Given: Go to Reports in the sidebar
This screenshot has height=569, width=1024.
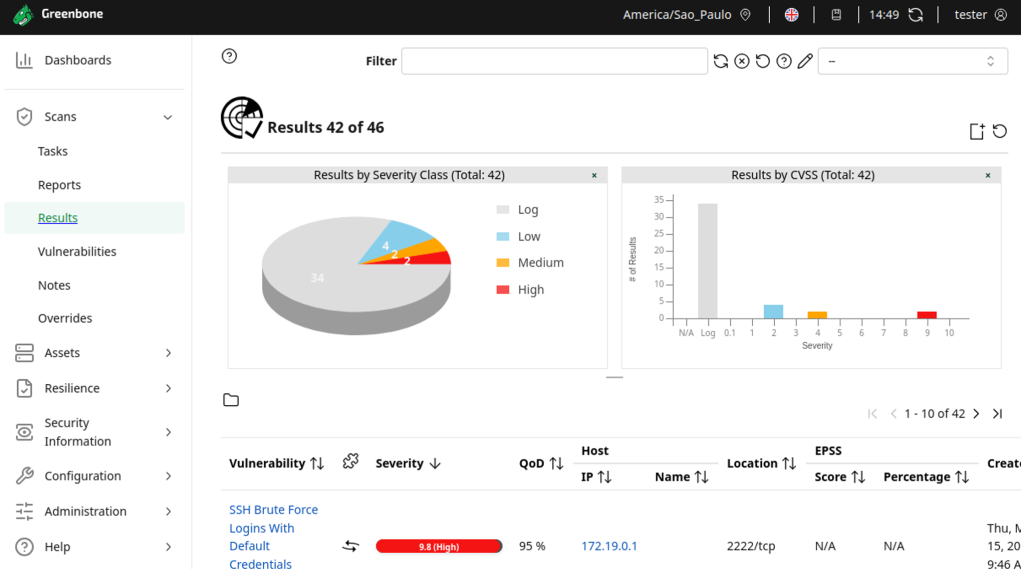Looking at the screenshot, I should click(59, 185).
